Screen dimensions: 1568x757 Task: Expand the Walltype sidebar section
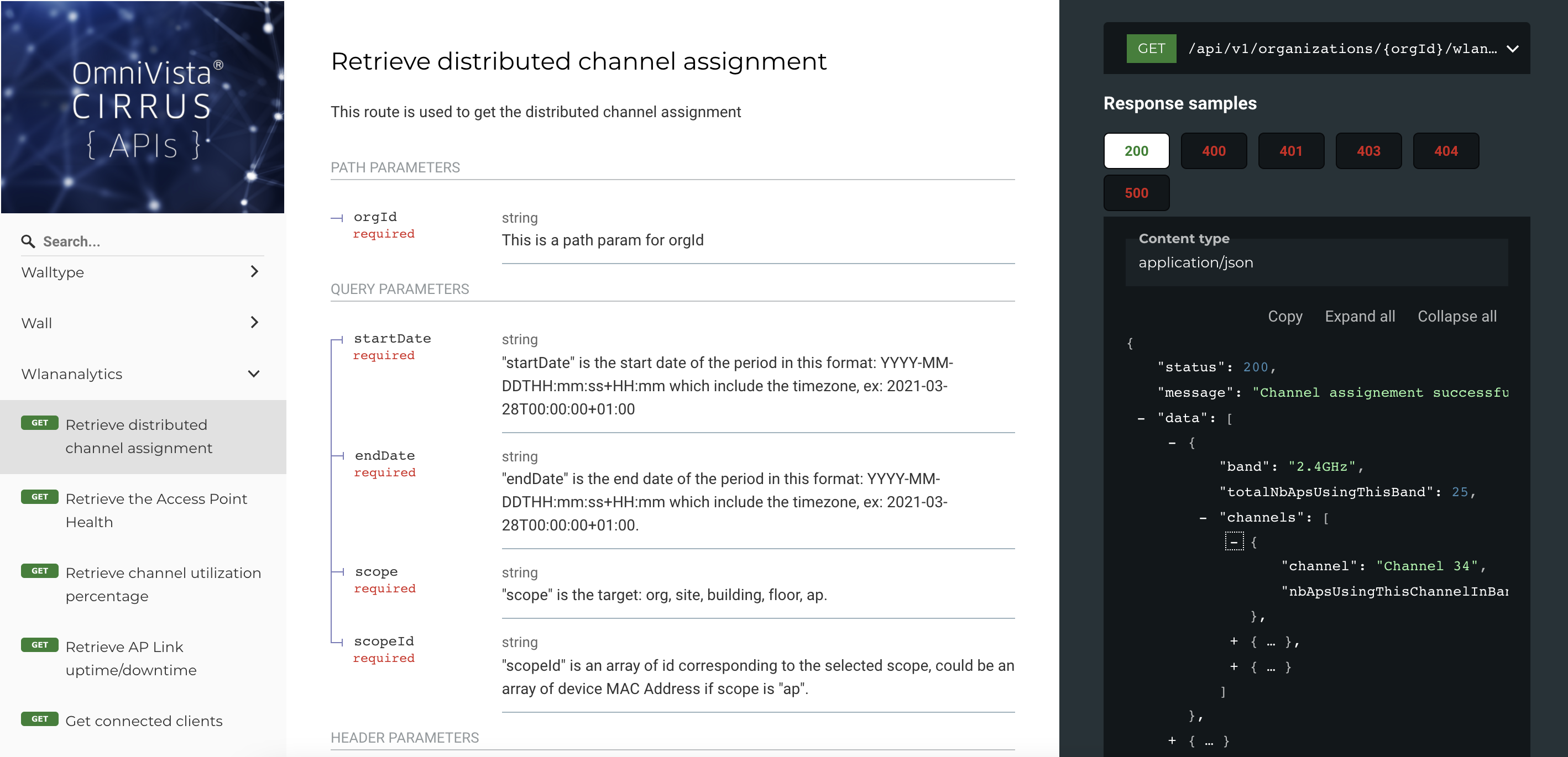point(254,272)
